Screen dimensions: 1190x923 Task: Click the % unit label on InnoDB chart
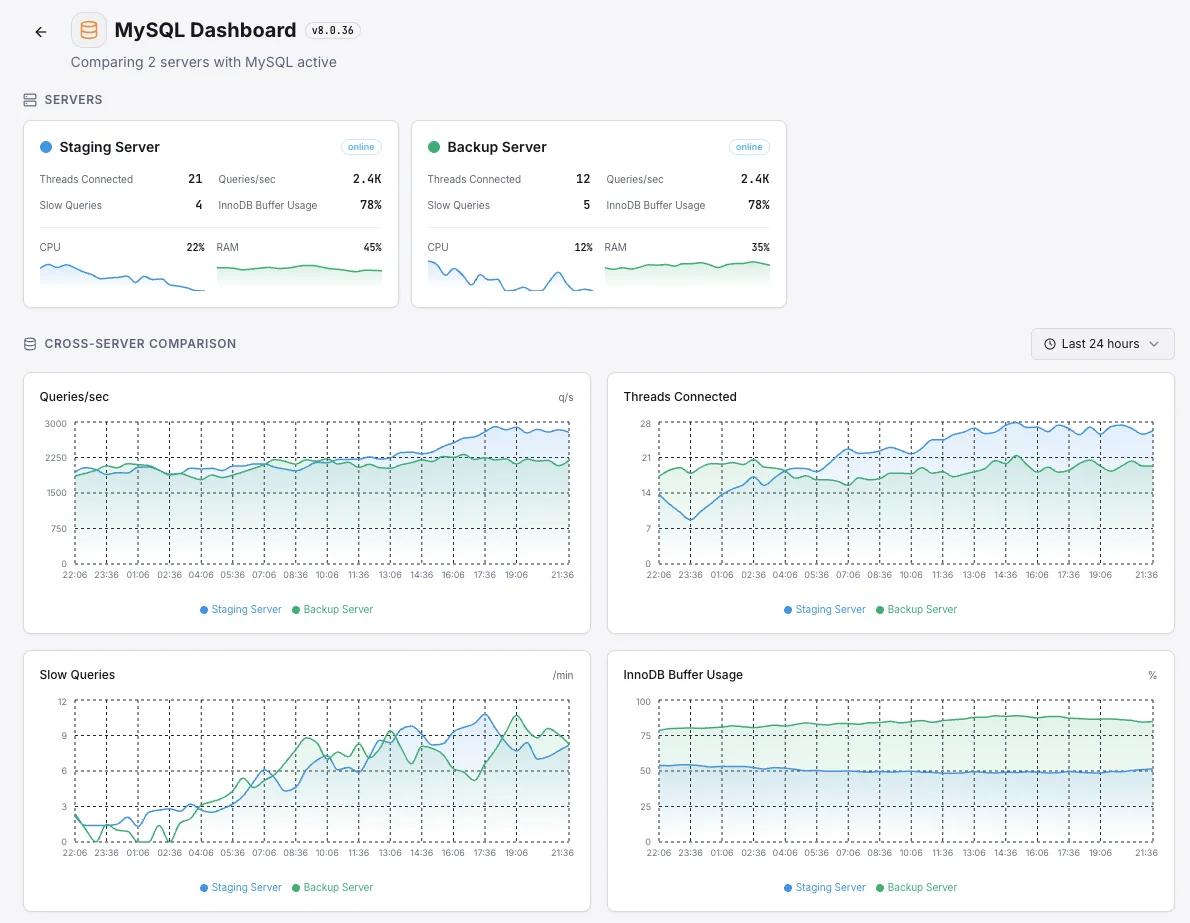pos(1153,676)
